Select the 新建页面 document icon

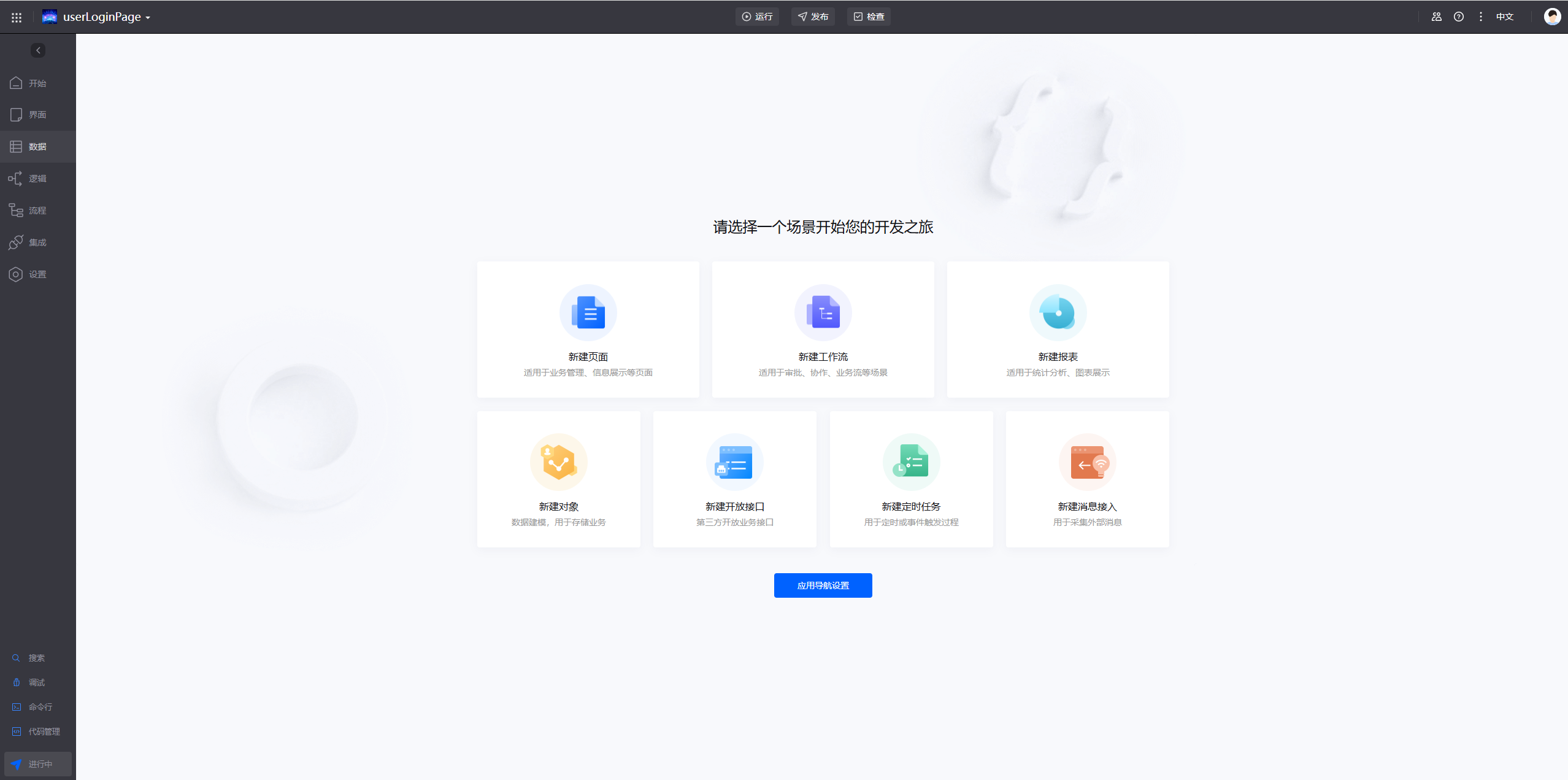(588, 312)
